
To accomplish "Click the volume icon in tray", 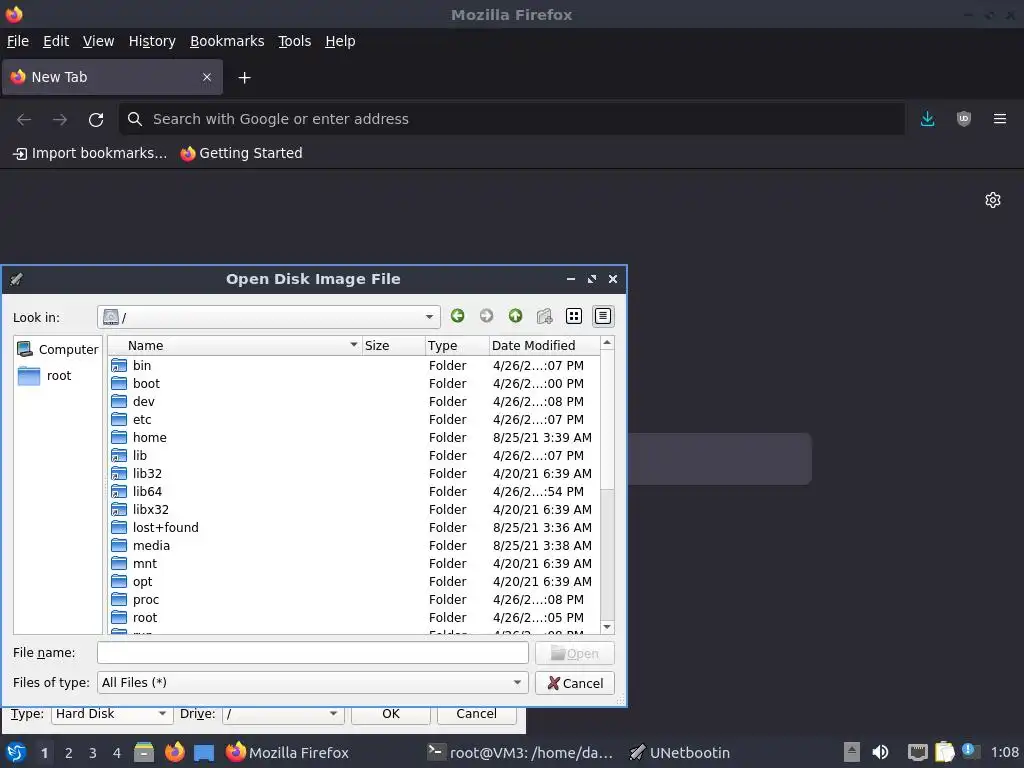I will (880, 752).
